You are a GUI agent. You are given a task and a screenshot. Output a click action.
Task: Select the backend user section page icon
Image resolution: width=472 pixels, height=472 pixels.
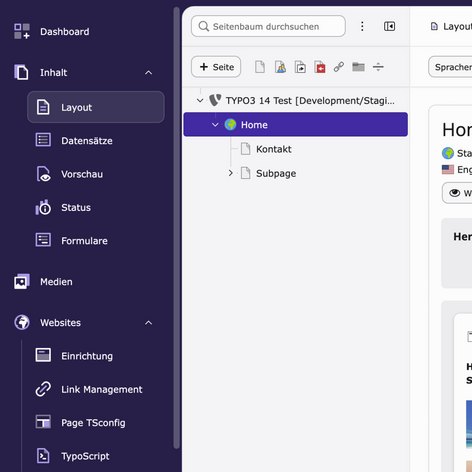point(280,67)
